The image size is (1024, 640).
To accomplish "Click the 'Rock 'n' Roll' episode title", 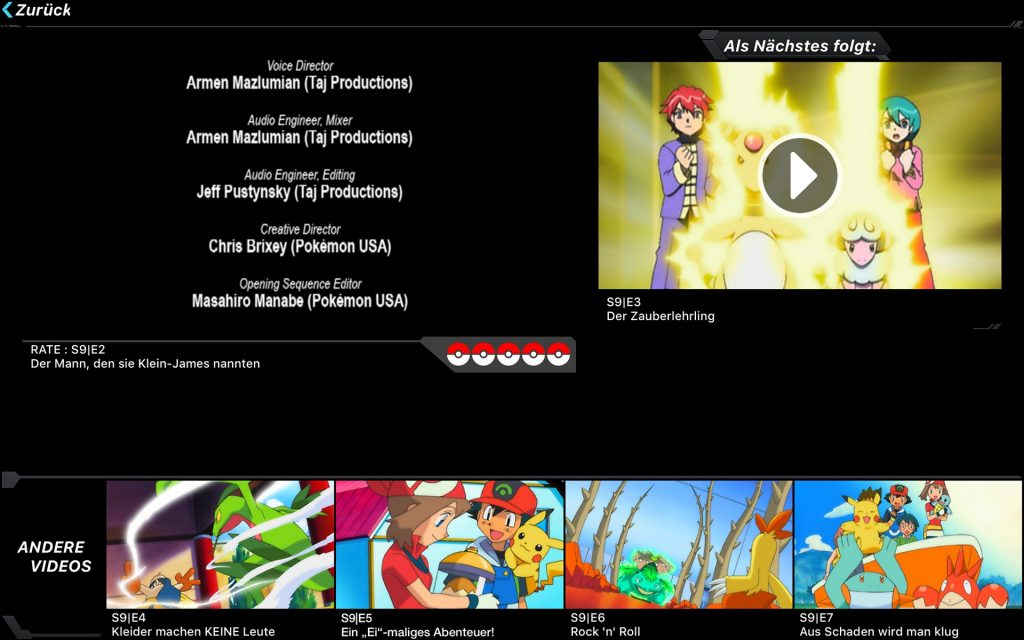I will tap(605, 632).
